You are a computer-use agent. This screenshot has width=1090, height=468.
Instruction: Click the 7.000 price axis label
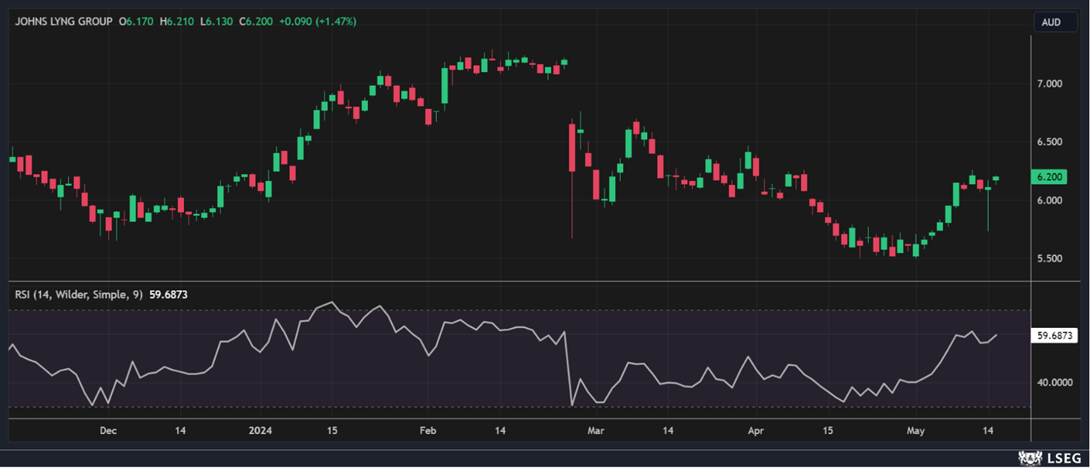[1050, 83]
